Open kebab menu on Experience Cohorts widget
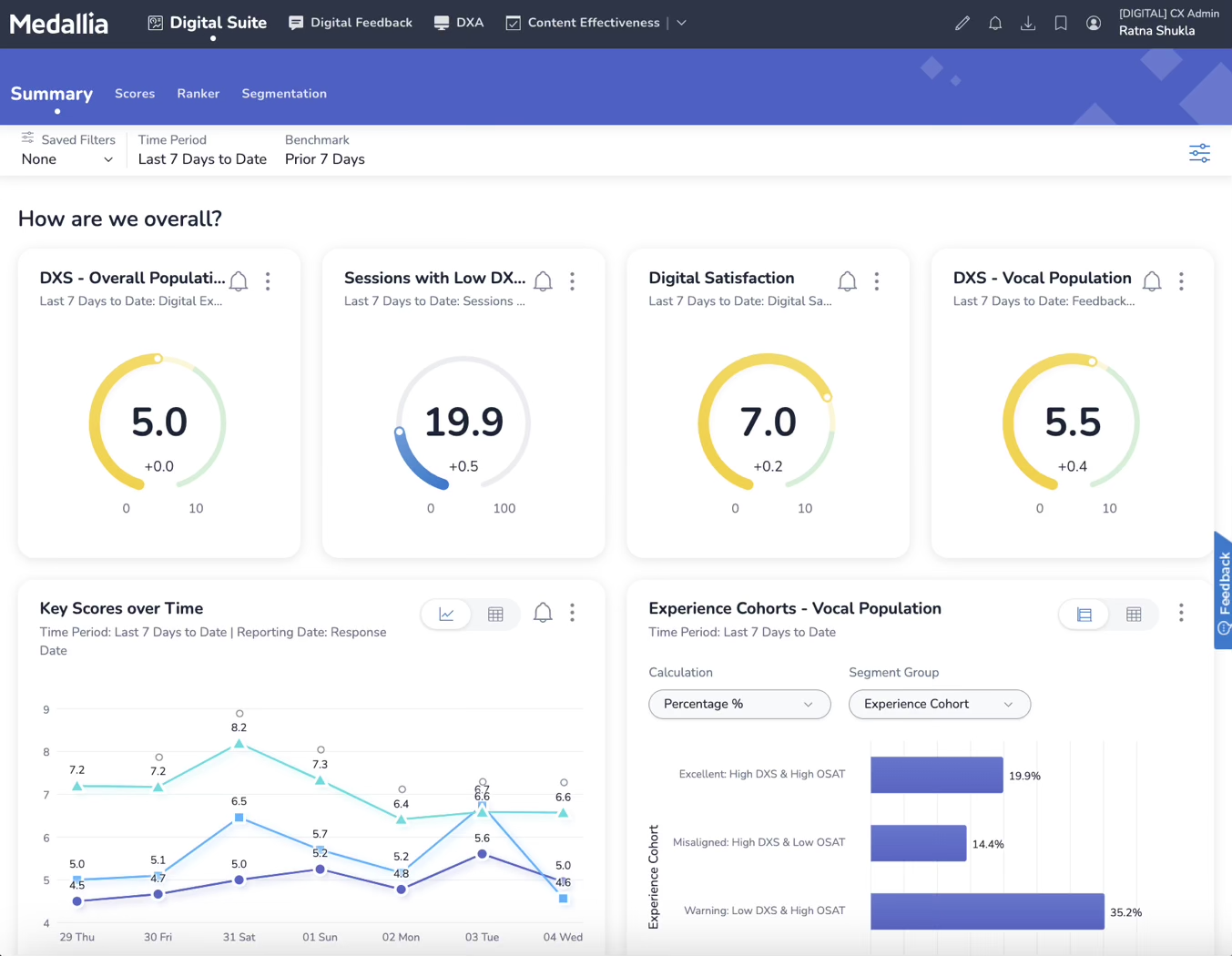The width and height of the screenshot is (1232, 956). 1181,613
